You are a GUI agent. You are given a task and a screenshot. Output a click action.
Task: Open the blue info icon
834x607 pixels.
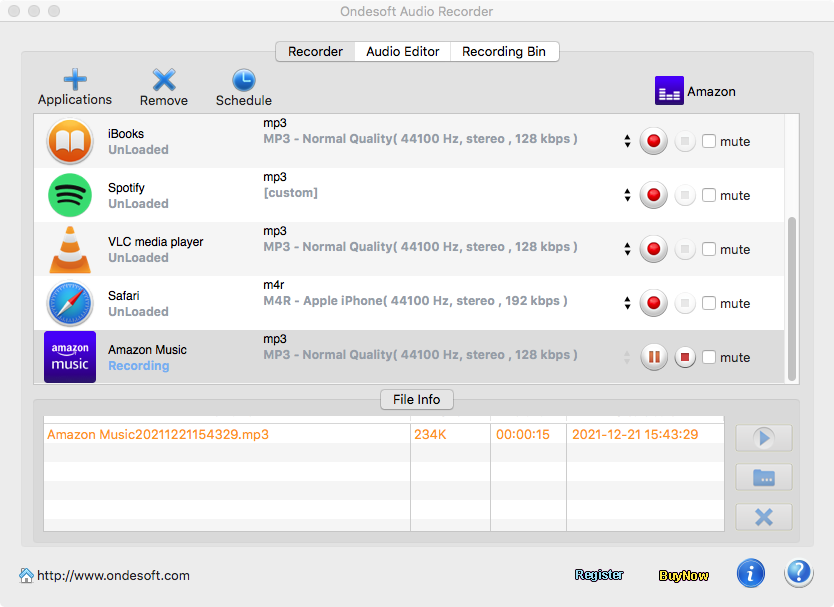tap(750, 573)
